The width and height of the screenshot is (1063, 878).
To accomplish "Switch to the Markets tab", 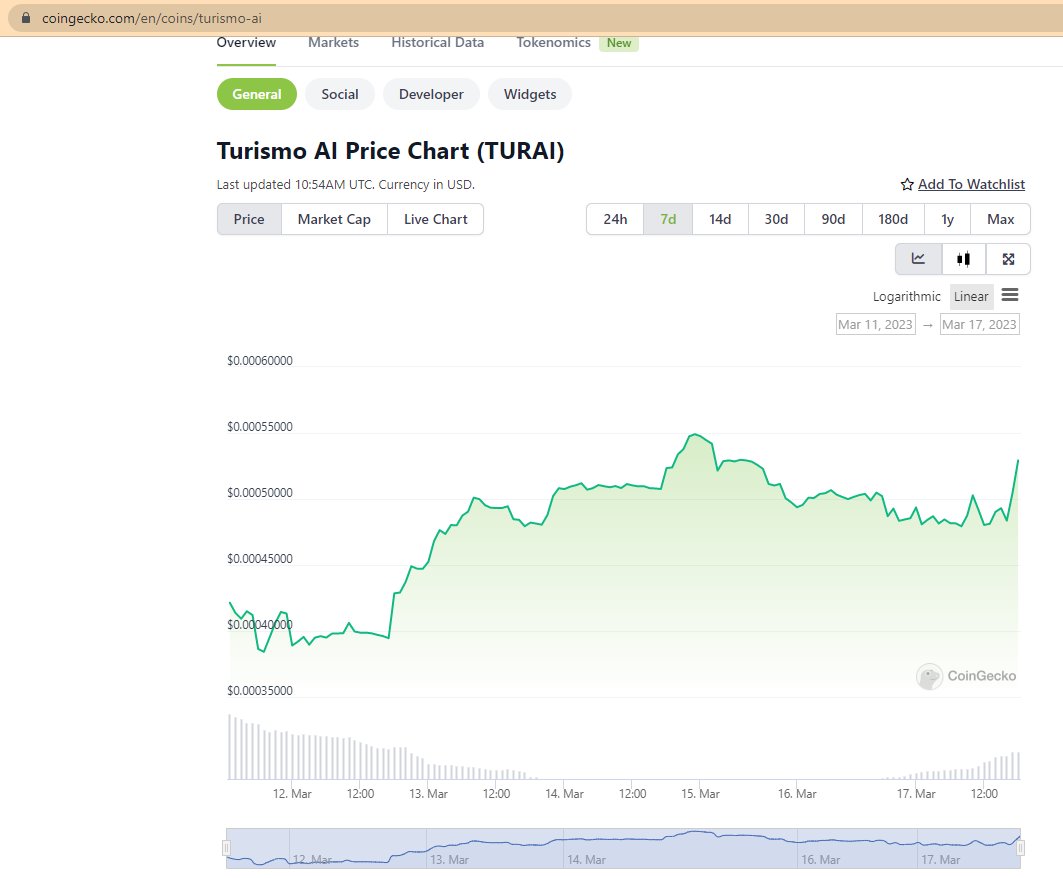I will tap(333, 42).
